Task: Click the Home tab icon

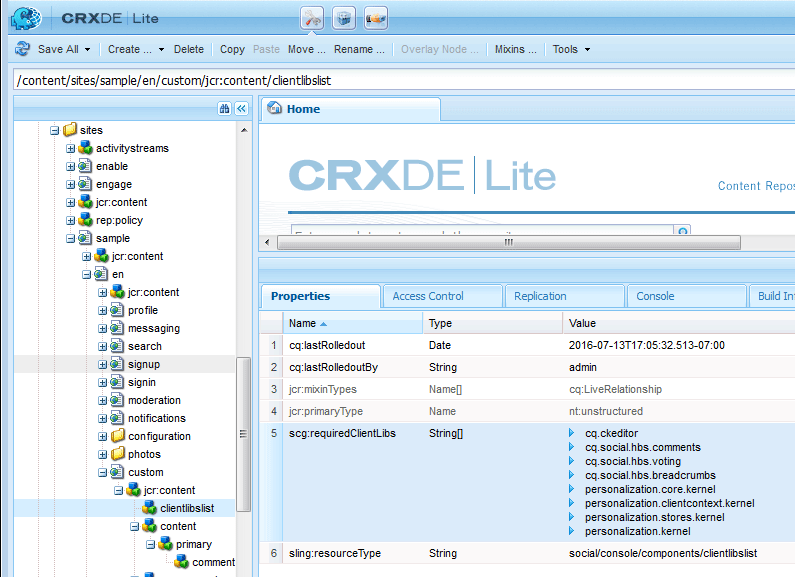Action: tap(274, 108)
